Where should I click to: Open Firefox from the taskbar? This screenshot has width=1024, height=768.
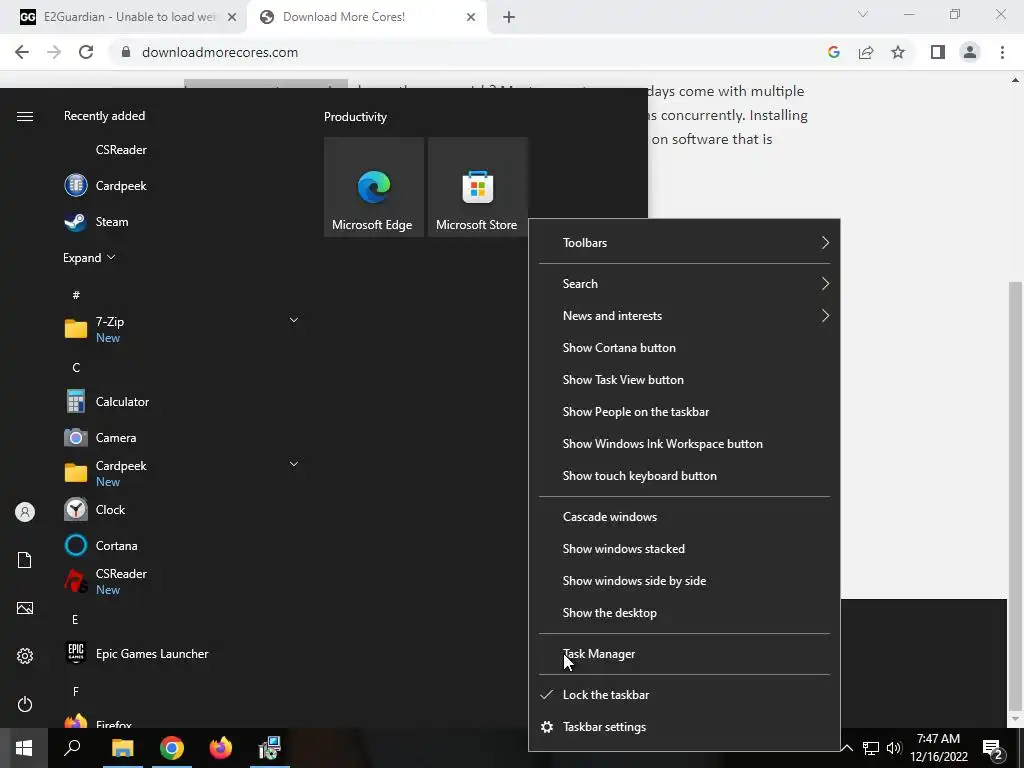(221, 748)
